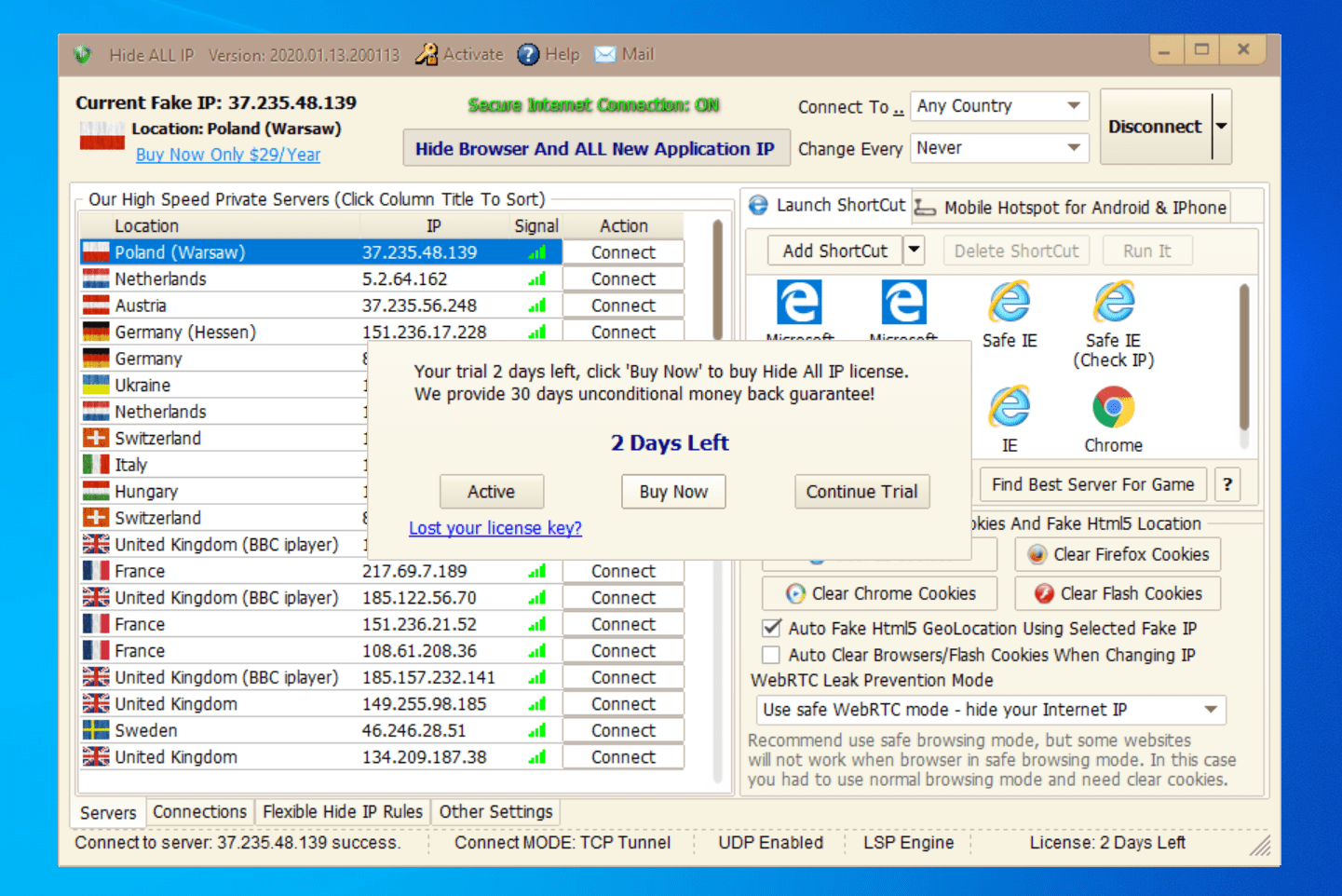Sort servers by the IP column header
This screenshot has height=896, width=1342.
point(434,225)
